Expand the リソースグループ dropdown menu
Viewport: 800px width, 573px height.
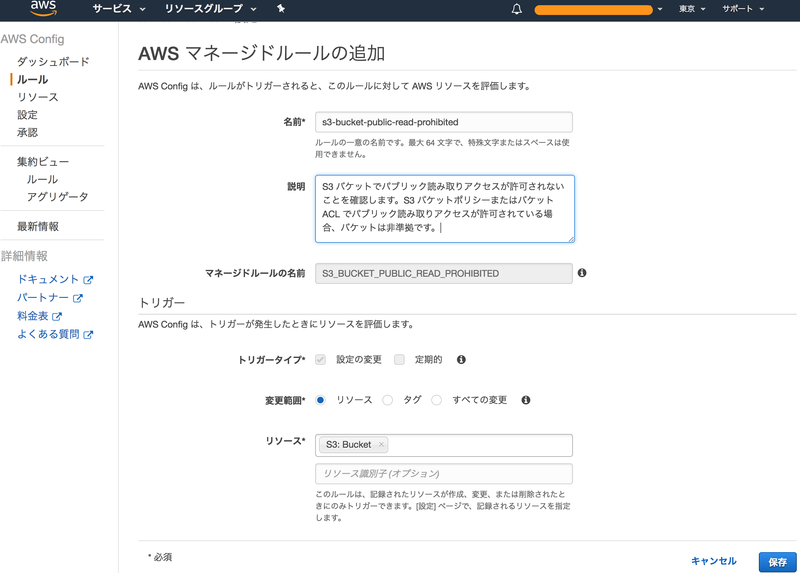(x=210, y=9)
